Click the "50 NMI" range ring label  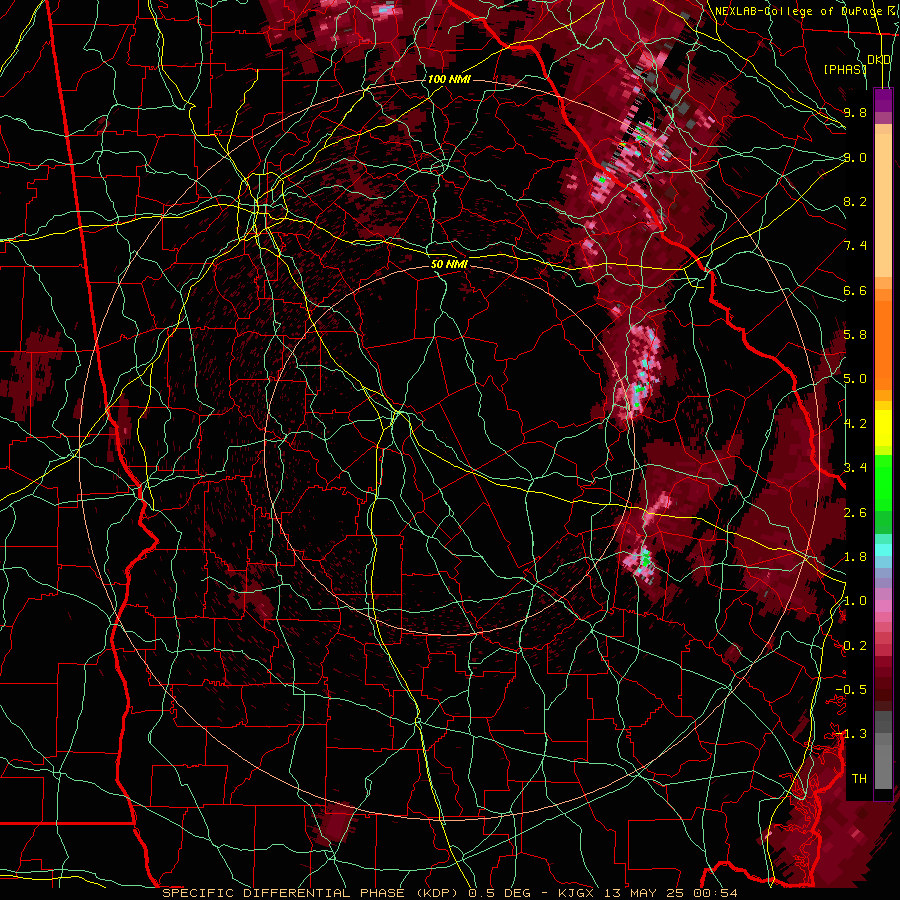click(449, 264)
